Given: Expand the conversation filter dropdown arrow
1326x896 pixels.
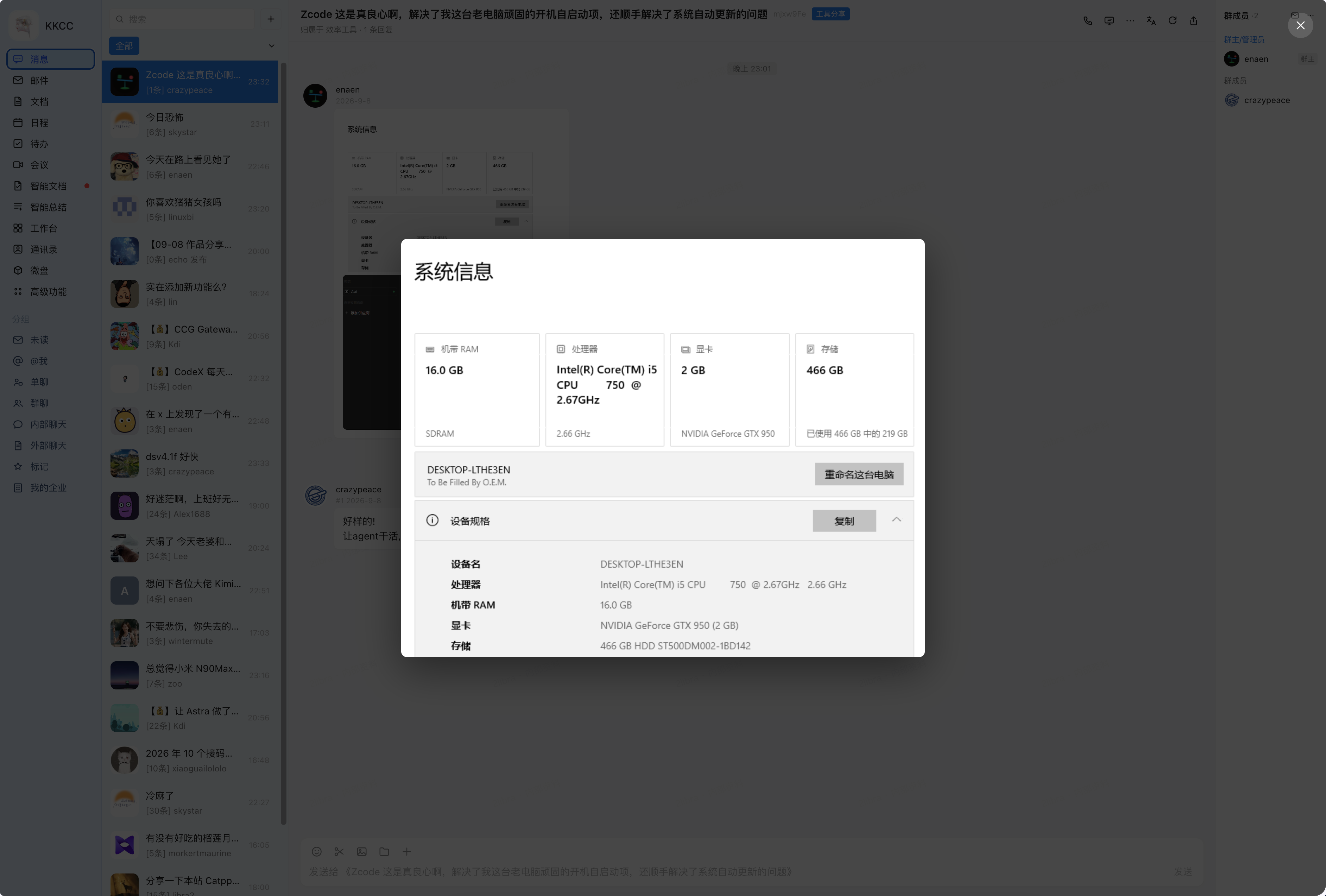Looking at the screenshot, I should coord(272,46).
